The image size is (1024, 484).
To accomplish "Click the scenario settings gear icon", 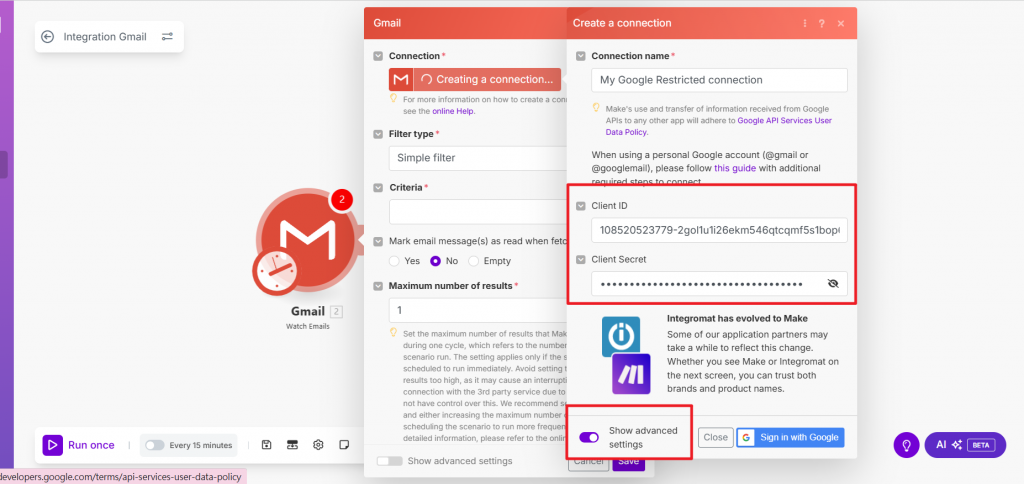I will (x=318, y=445).
